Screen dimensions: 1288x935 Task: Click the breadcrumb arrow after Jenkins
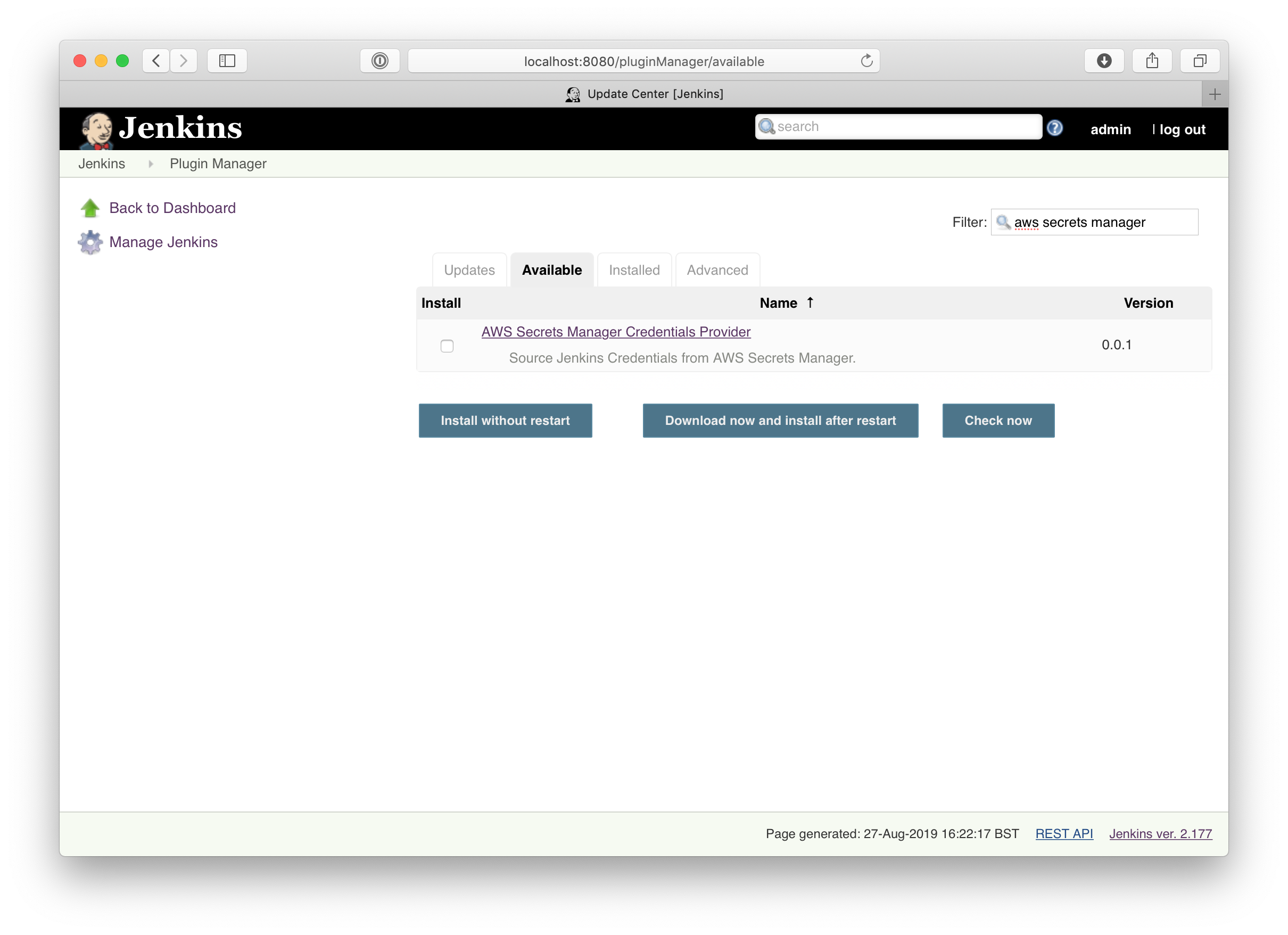pyautogui.click(x=151, y=164)
